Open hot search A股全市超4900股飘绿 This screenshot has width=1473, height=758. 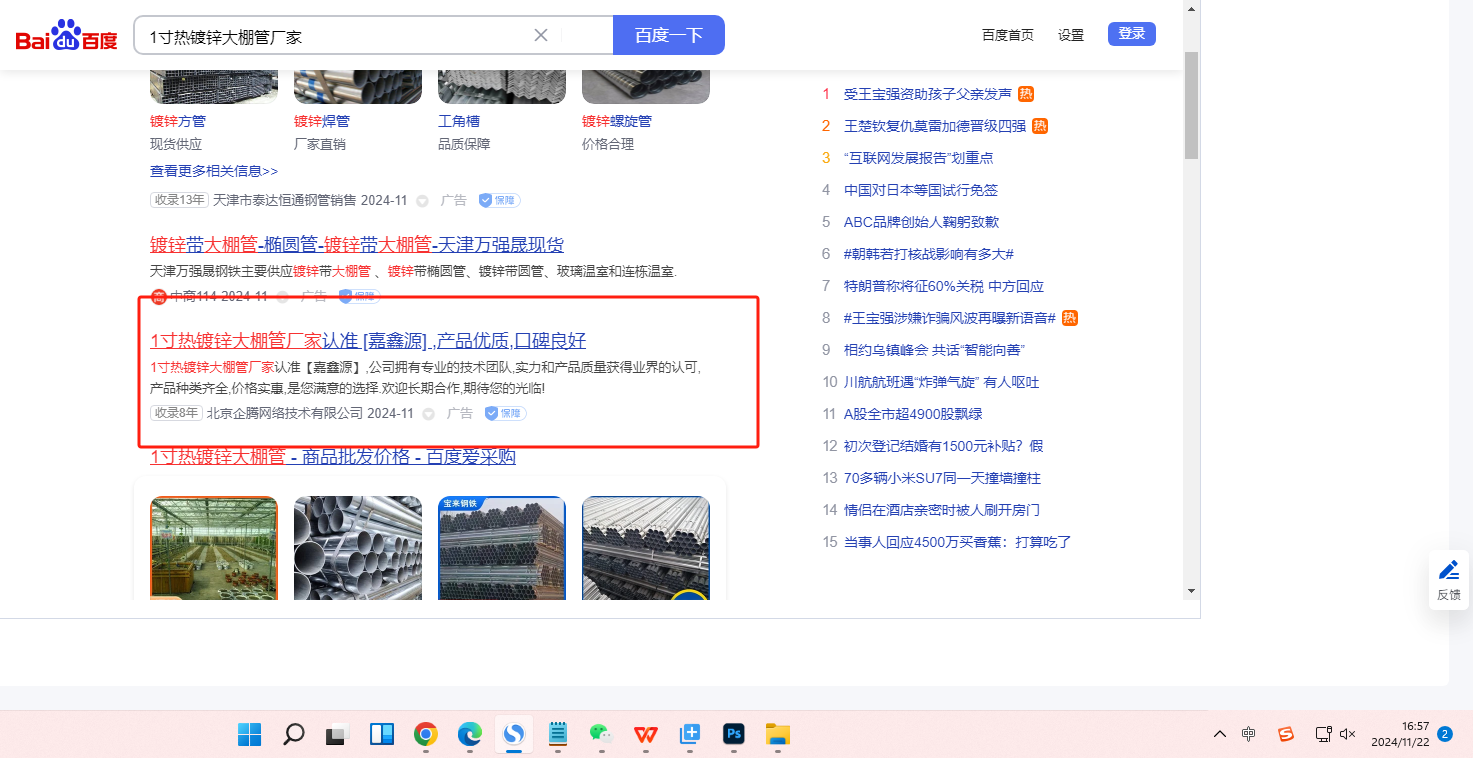click(x=913, y=414)
